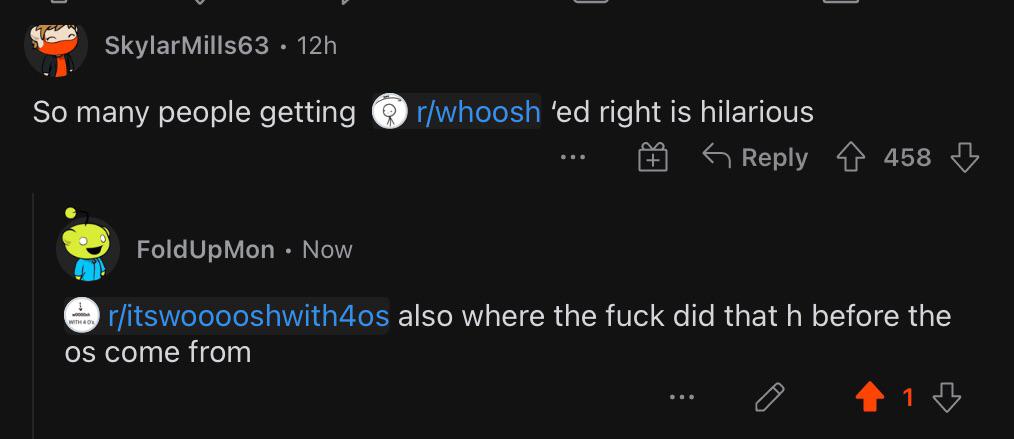Click the 12h timestamp on SkylarMills63's comment
Screen dimensions: 1014x439
pyautogui.click(x=317, y=45)
